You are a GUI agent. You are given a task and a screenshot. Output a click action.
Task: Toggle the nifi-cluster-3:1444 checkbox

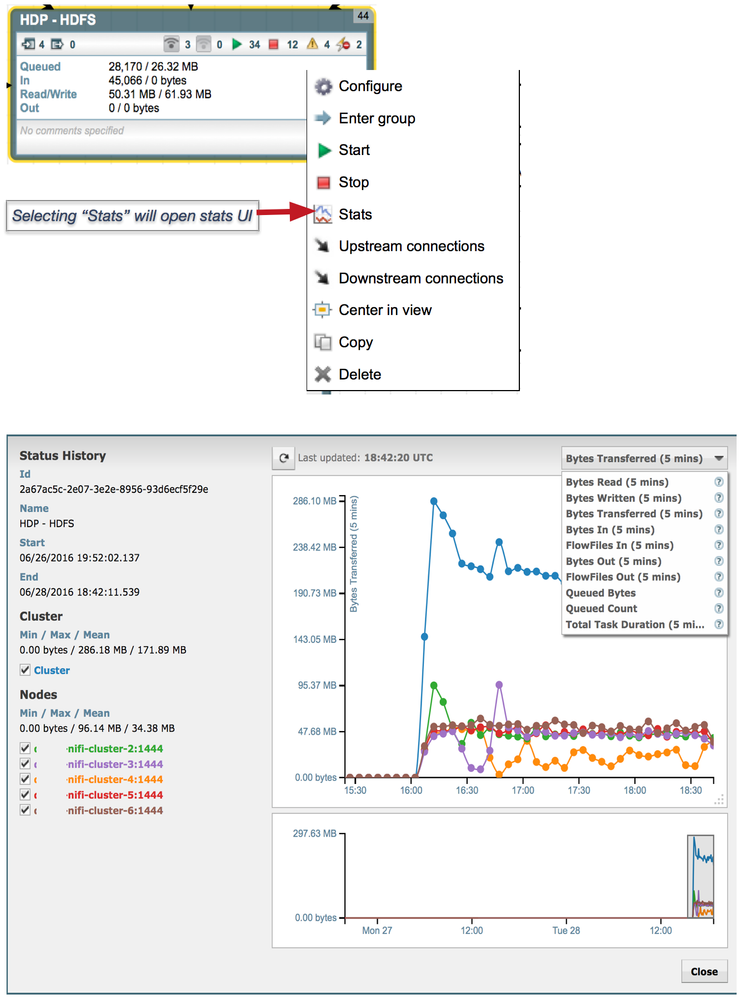[25, 764]
